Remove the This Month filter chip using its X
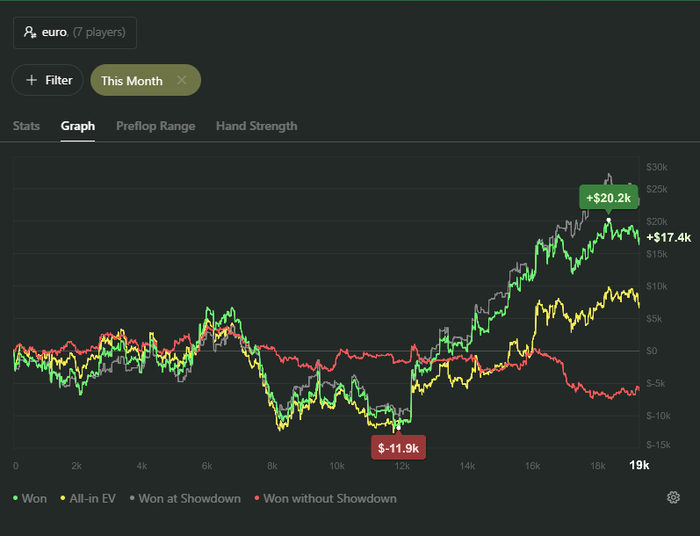Viewport: 700px width, 536px height. click(x=181, y=80)
